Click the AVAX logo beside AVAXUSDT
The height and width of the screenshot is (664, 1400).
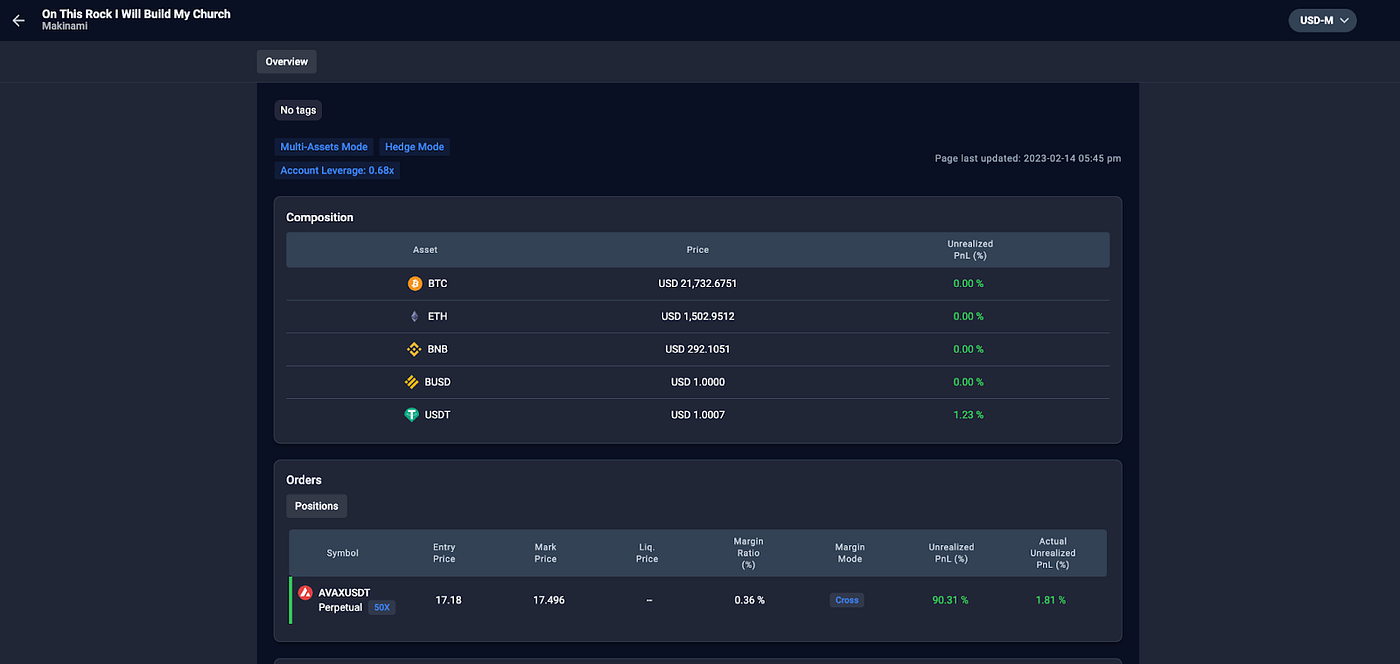(306, 592)
